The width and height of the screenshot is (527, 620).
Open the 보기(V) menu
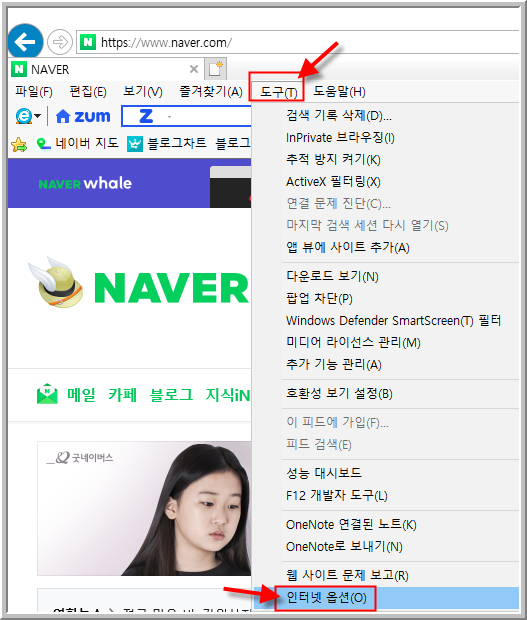point(143,92)
